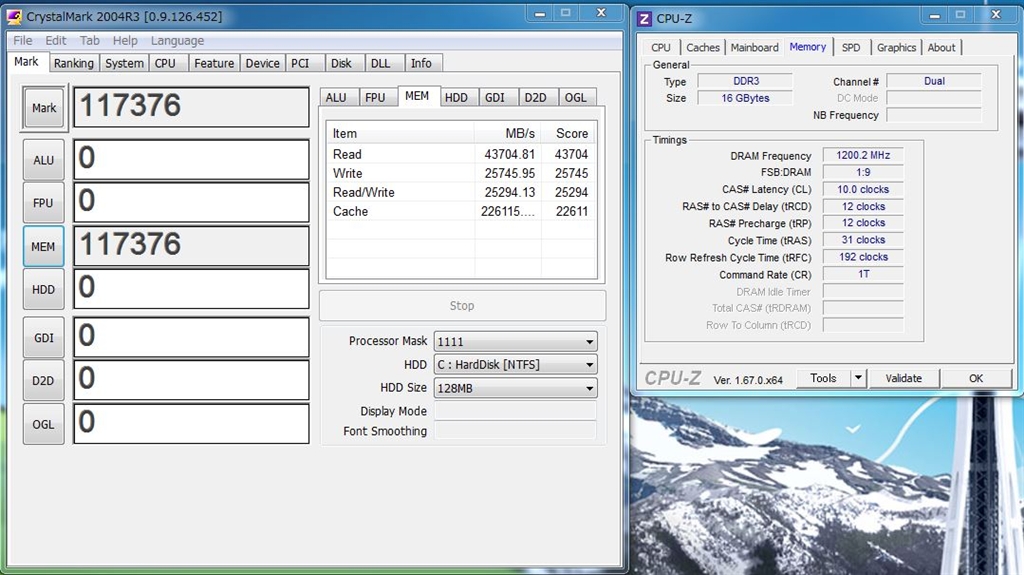Switch to the System tab in CrystalMark

124,63
